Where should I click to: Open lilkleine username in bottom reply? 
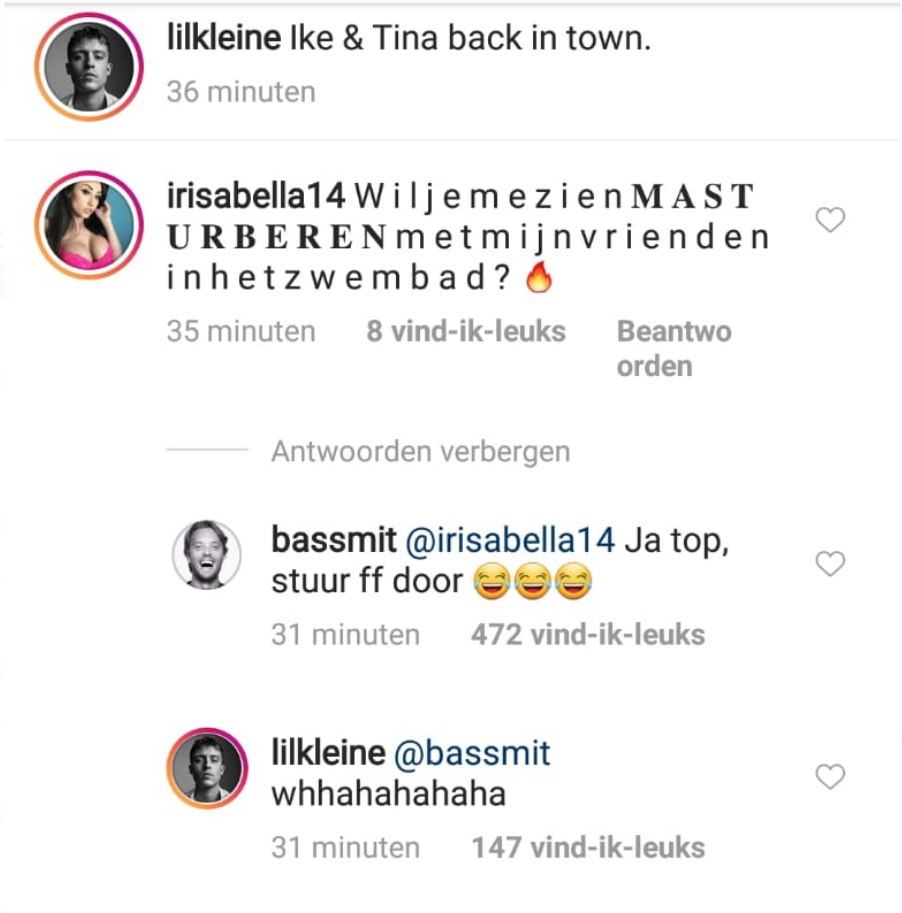(328, 753)
